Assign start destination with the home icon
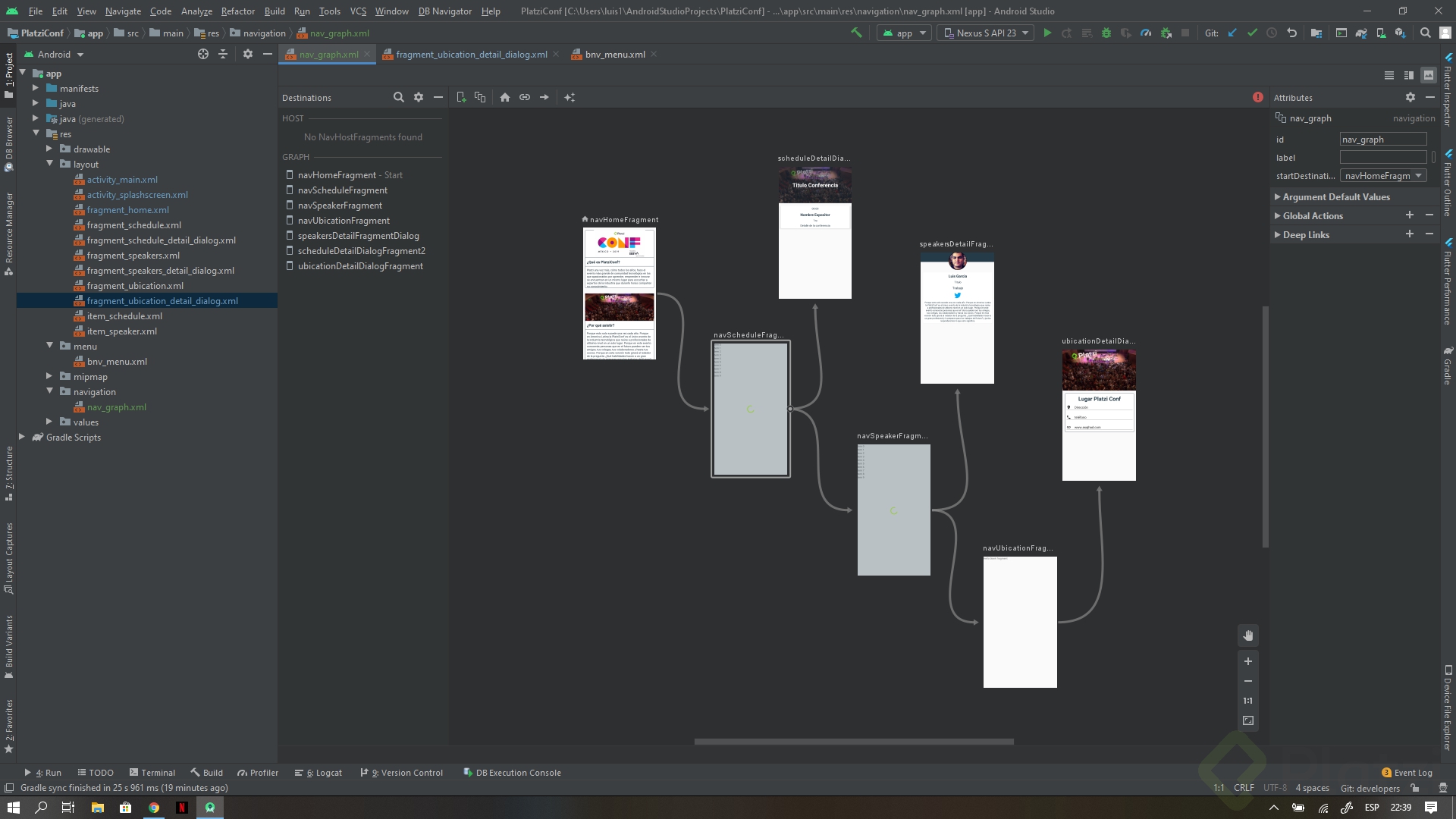Viewport: 1456px width, 819px height. [x=505, y=97]
